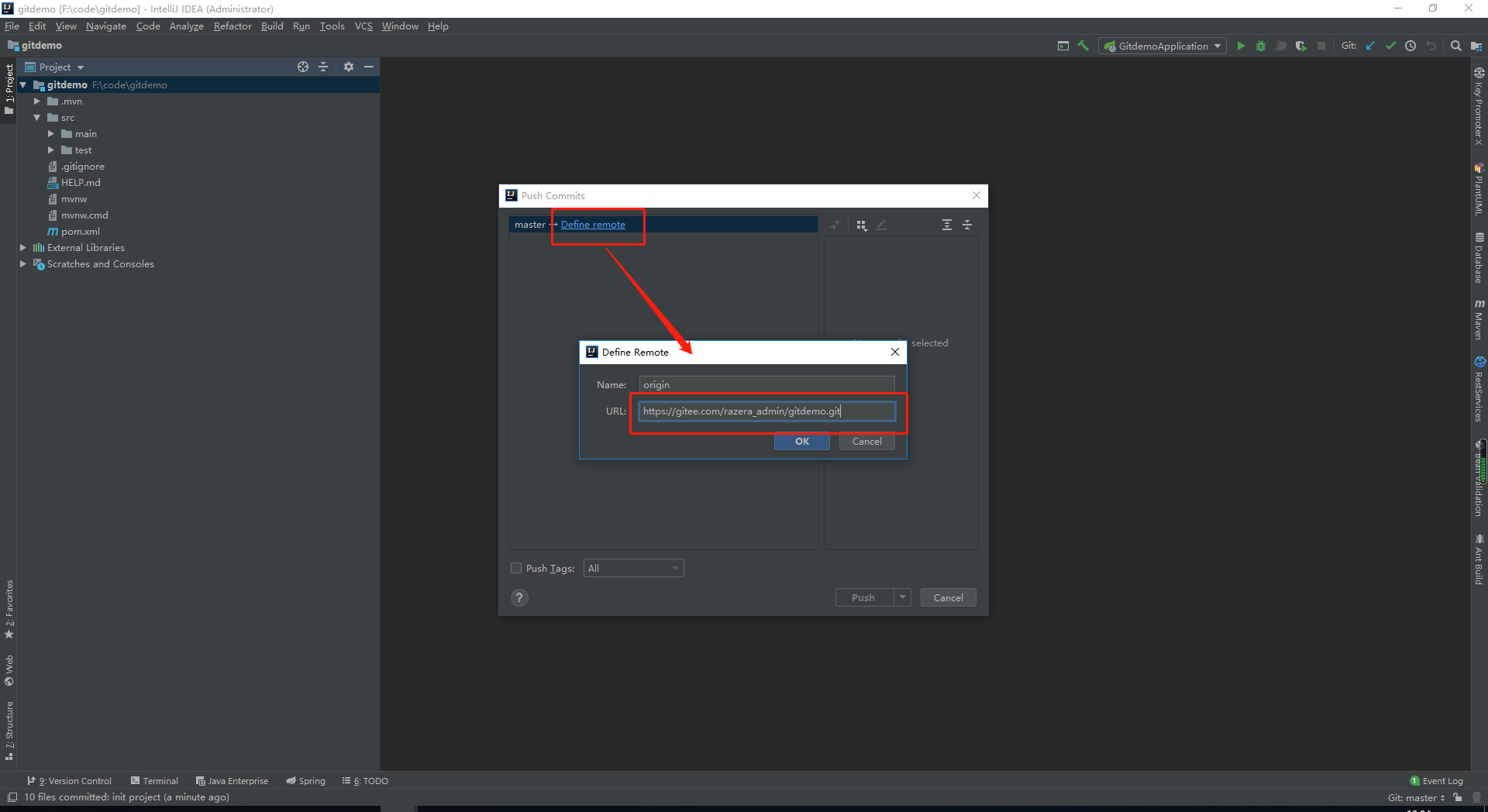Open the Maven tool window
Screen dimensions: 1488x812
click(1479, 319)
